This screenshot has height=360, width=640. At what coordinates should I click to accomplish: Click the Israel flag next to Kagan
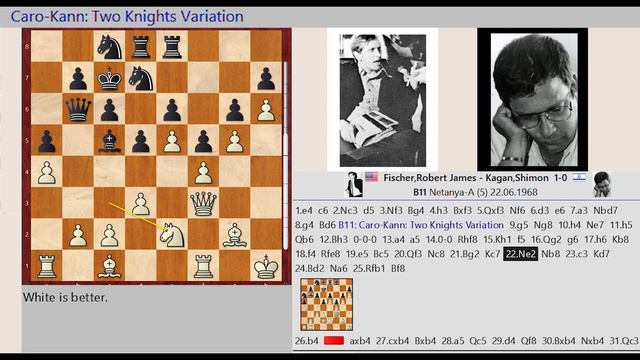579,177
